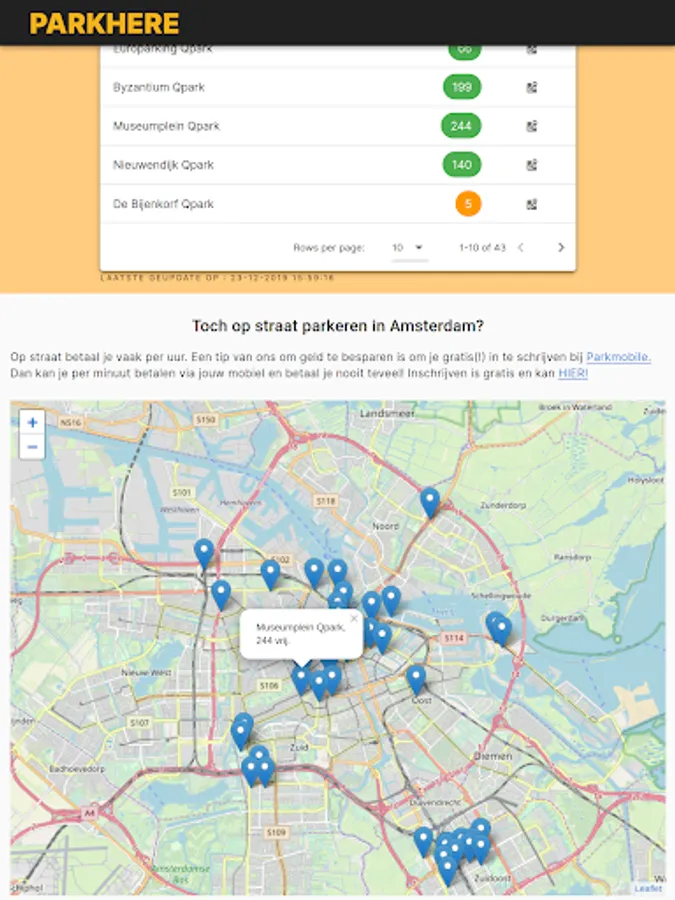Image resolution: width=675 pixels, height=900 pixels.
Task: Select the De Bijenkorf Qpark row name
Action: 163,204
